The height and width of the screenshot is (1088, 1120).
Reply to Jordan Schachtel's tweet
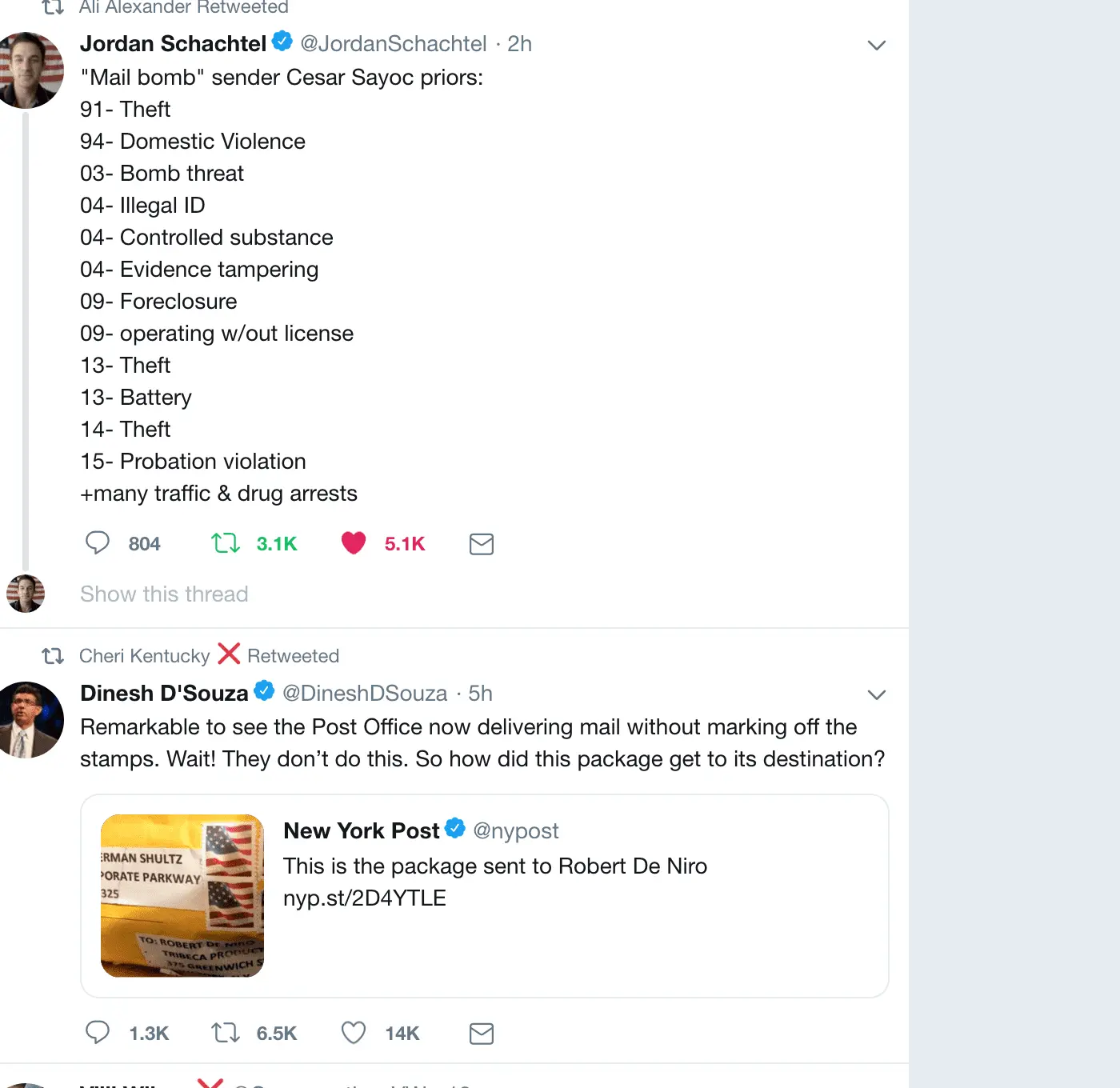click(x=98, y=543)
